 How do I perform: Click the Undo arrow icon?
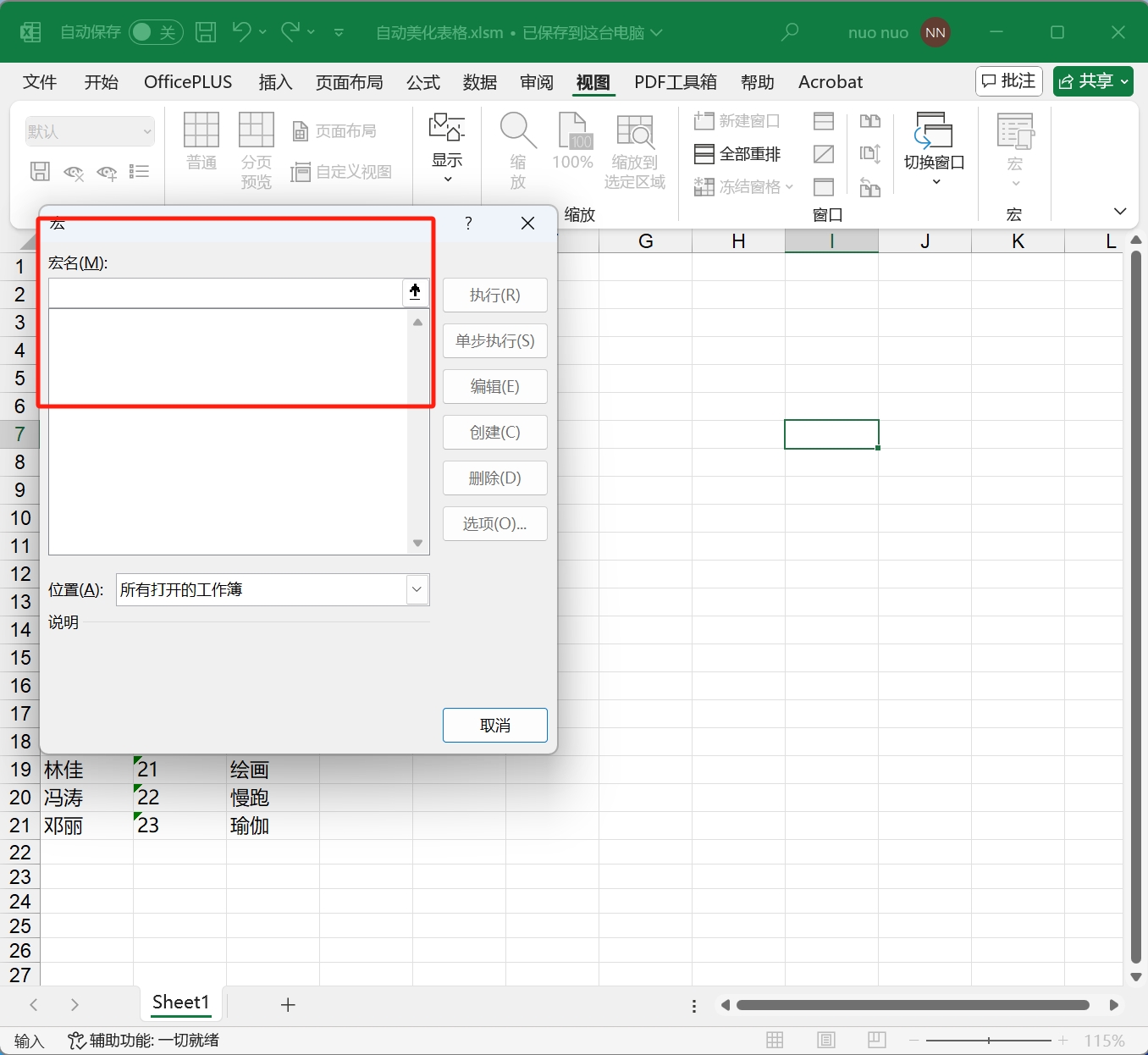click(x=241, y=32)
